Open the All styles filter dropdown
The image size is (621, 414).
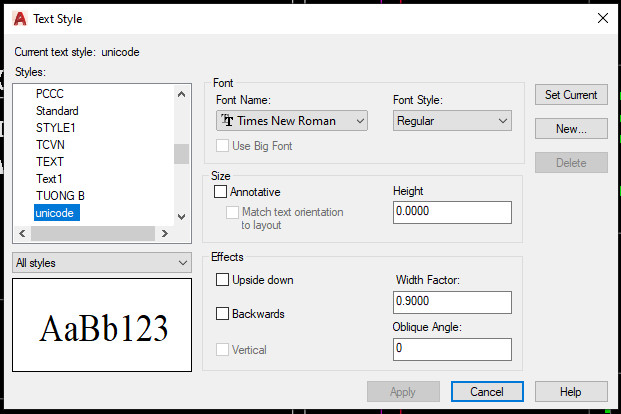tap(102, 262)
